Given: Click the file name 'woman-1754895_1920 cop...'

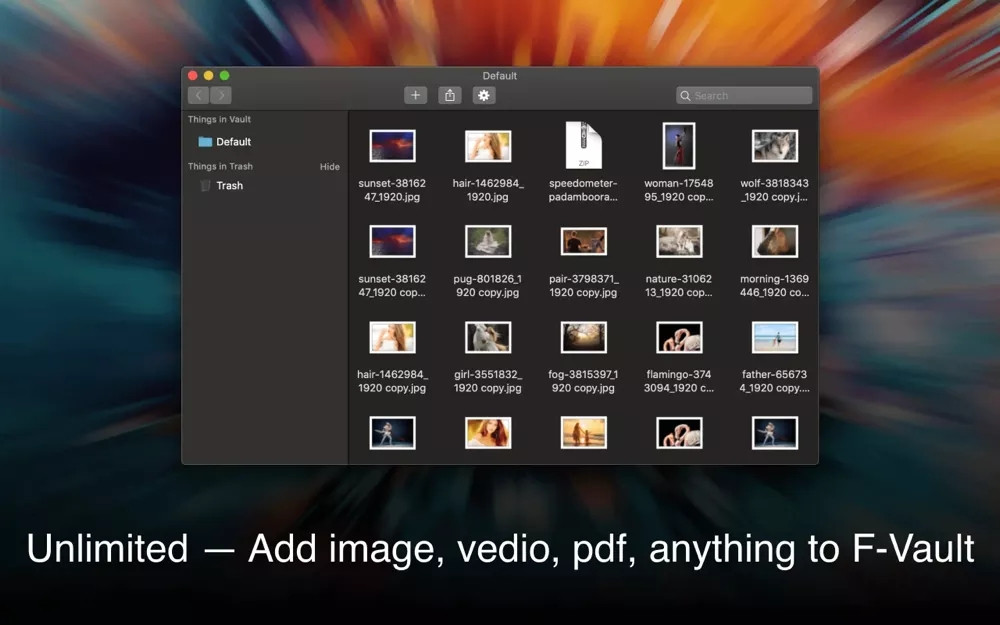Looking at the screenshot, I should pyautogui.click(x=679, y=190).
